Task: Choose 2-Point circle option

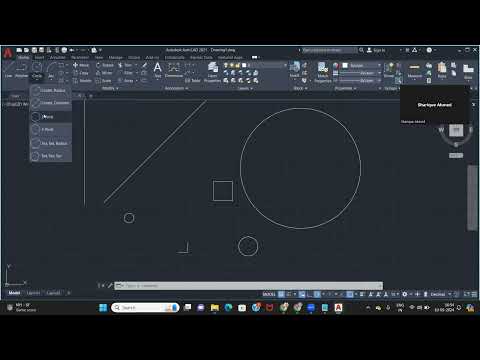Action: (x=51, y=116)
